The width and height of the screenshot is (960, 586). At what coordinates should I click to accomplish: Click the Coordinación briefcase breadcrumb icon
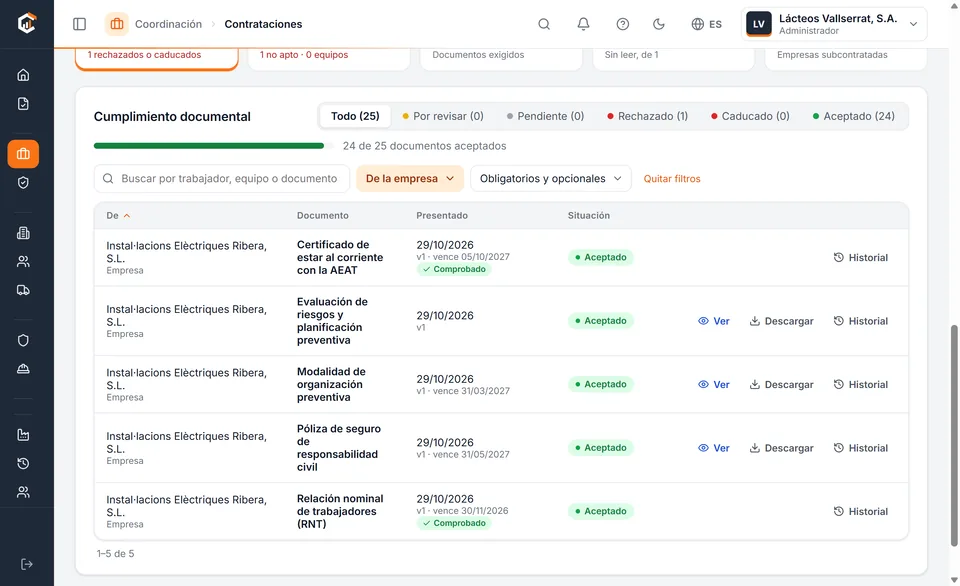[x=116, y=24]
